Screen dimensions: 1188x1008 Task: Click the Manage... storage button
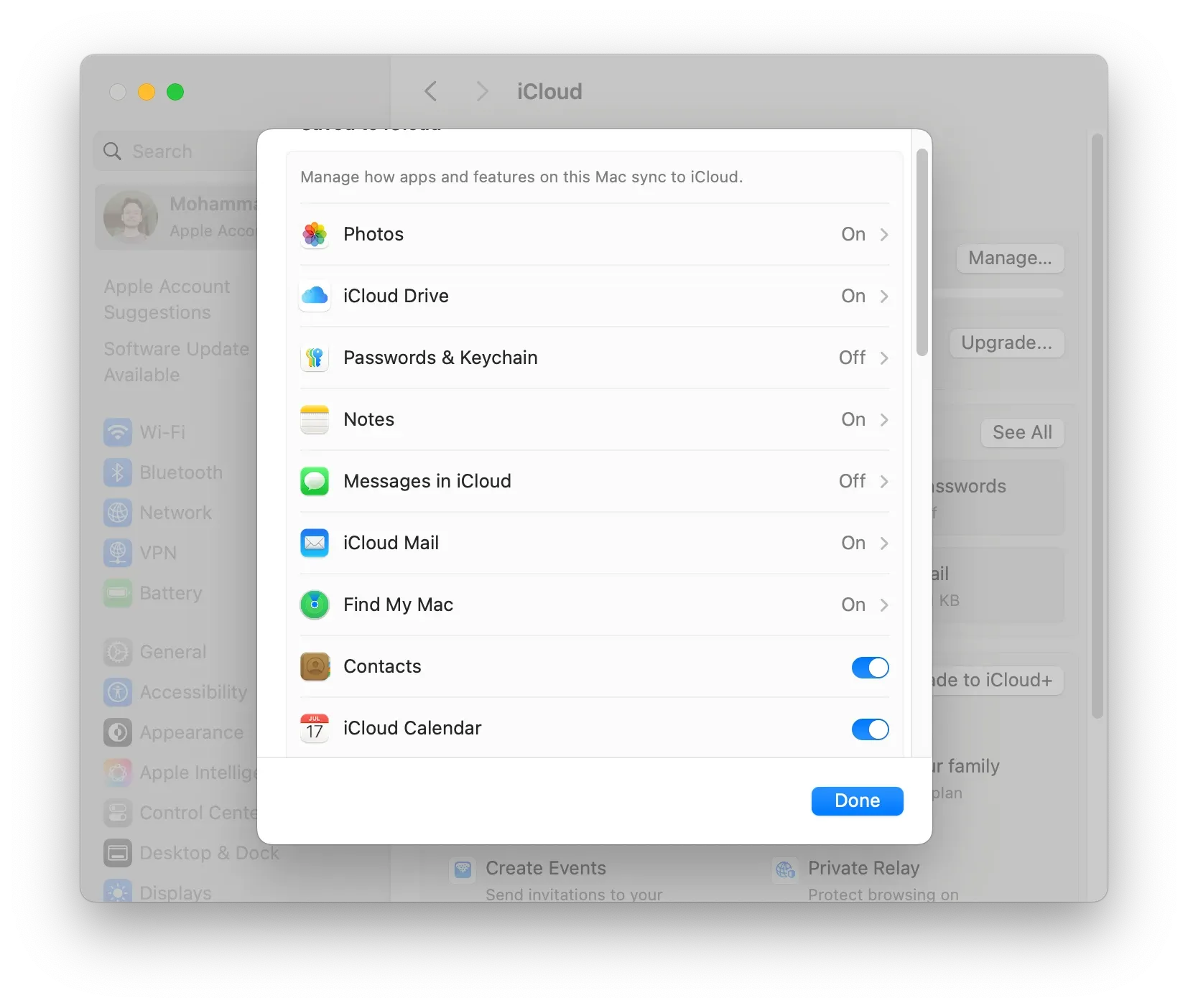[x=1009, y=258]
